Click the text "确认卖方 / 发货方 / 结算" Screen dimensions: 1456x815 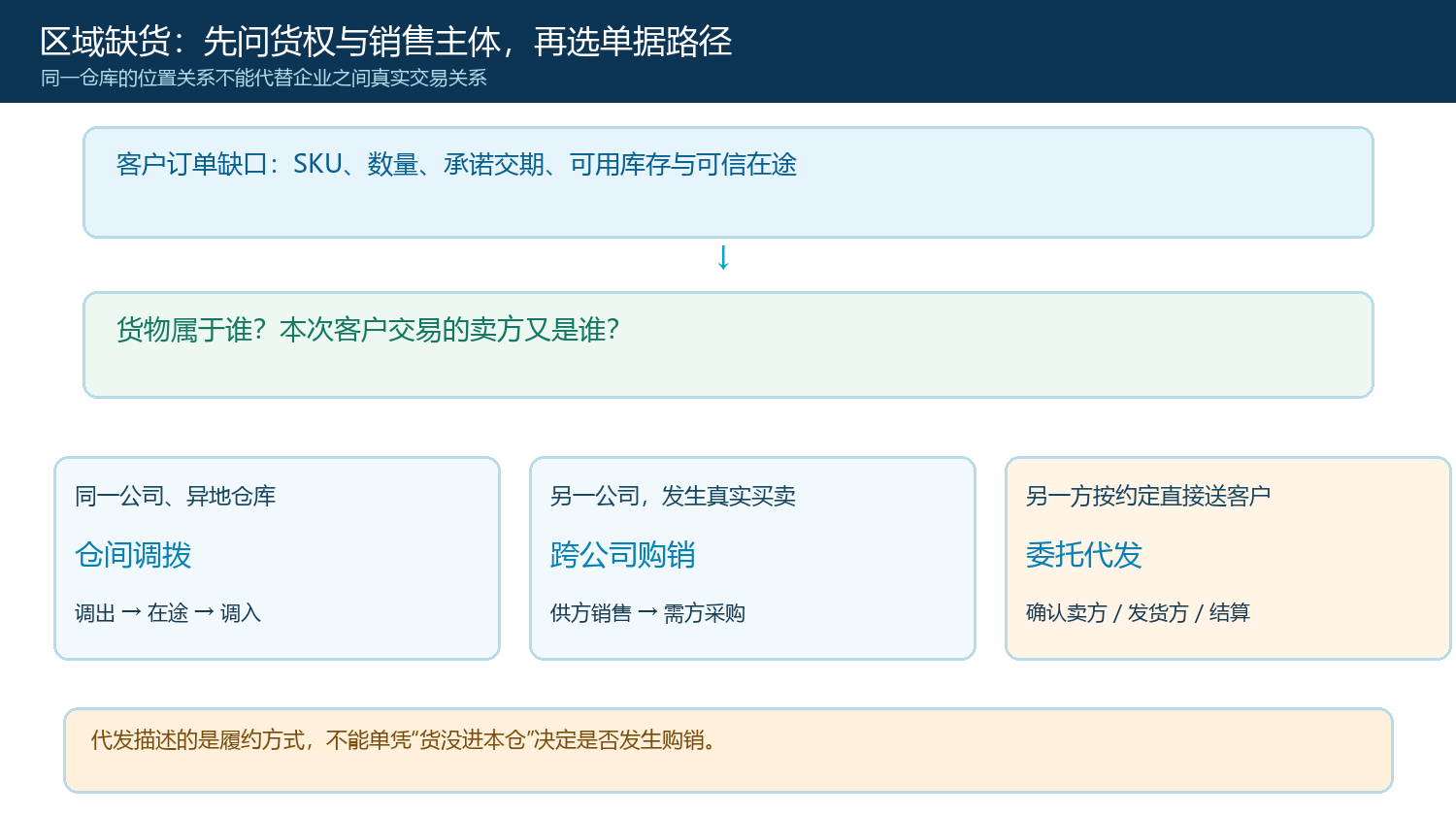click(x=1138, y=613)
